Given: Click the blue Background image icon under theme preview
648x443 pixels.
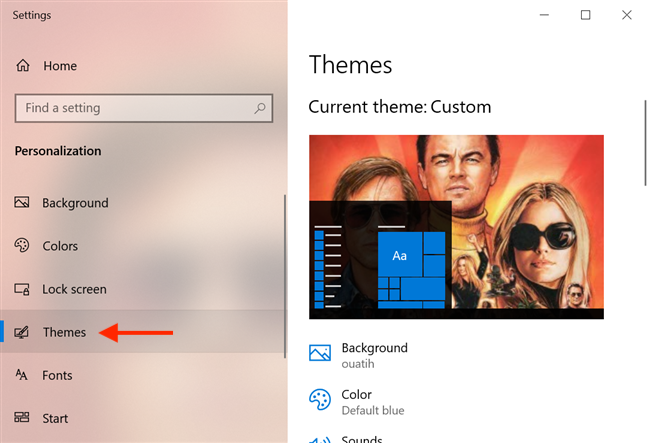Looking at the screenshot, I should coord(320,353).
